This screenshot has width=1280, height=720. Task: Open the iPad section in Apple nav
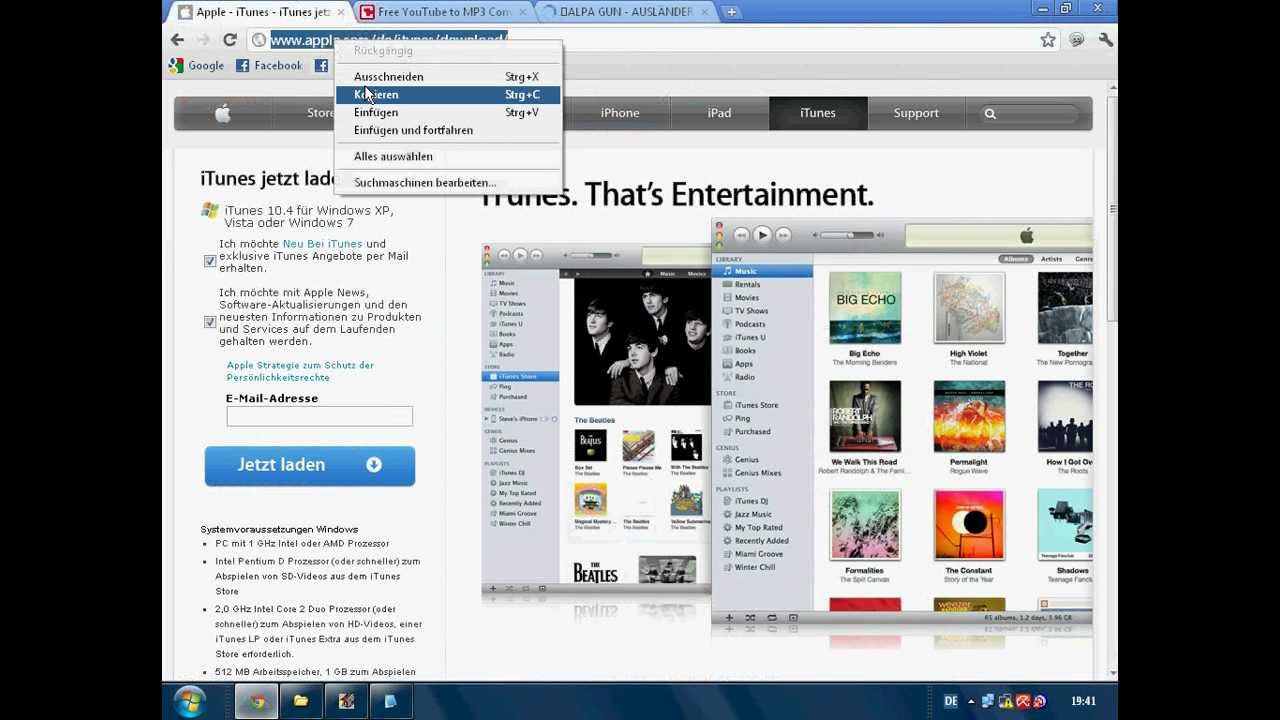click(720, 113)
